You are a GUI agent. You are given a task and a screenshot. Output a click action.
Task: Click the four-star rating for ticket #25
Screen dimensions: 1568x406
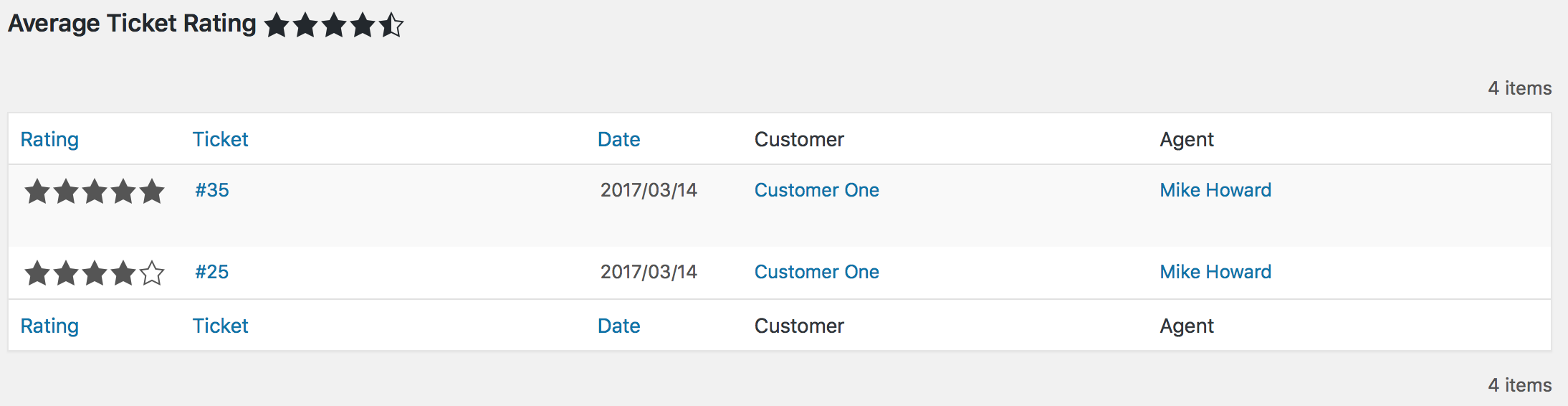coord(95,273)
